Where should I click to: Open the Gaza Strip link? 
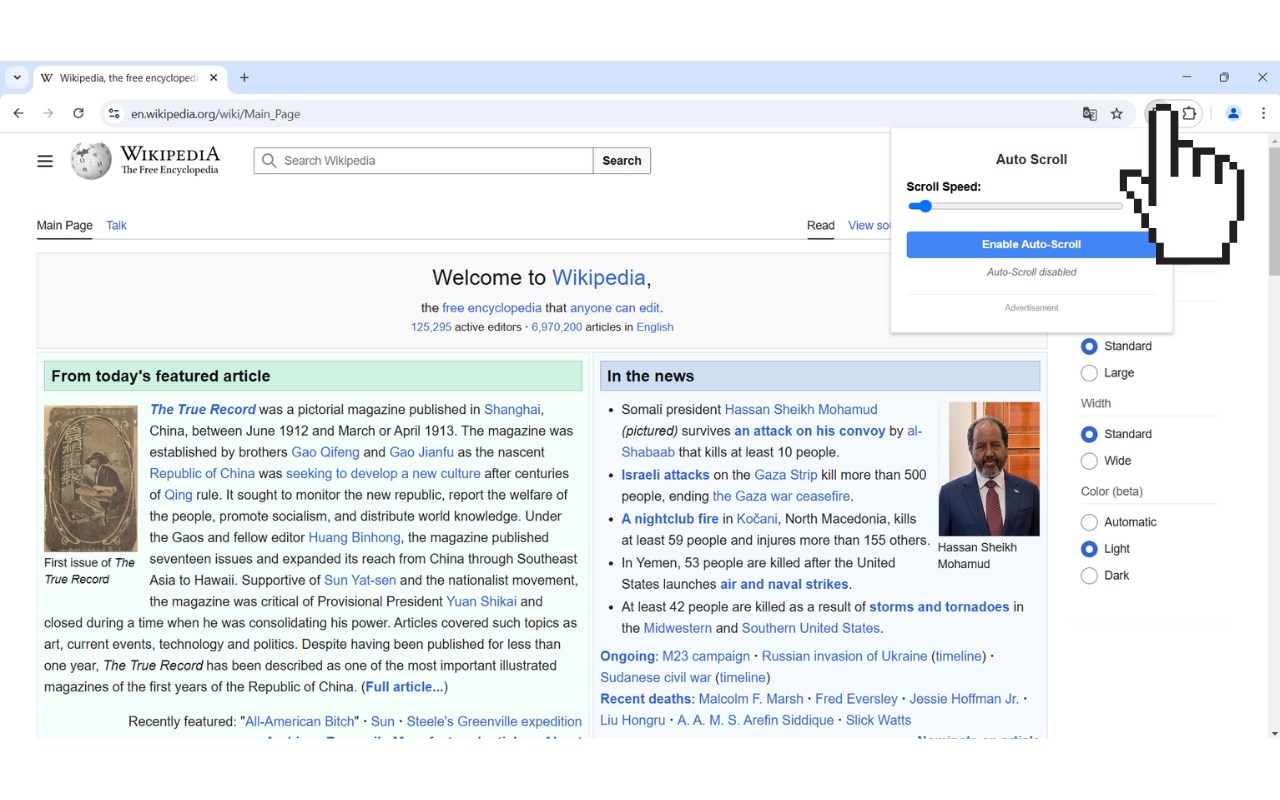786,475
